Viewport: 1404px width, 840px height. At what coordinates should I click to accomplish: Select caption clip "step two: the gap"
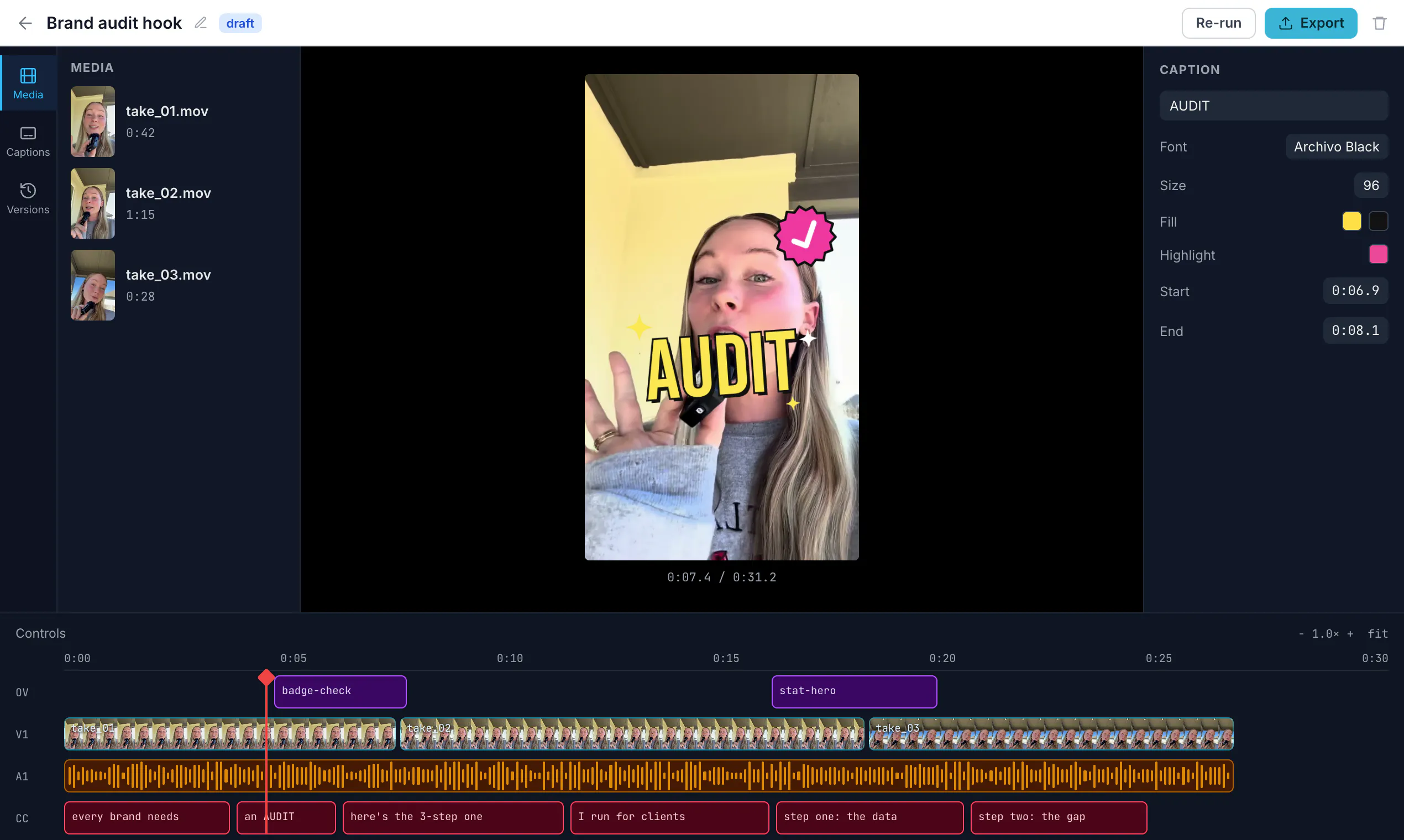click(x=1059, y=818)
